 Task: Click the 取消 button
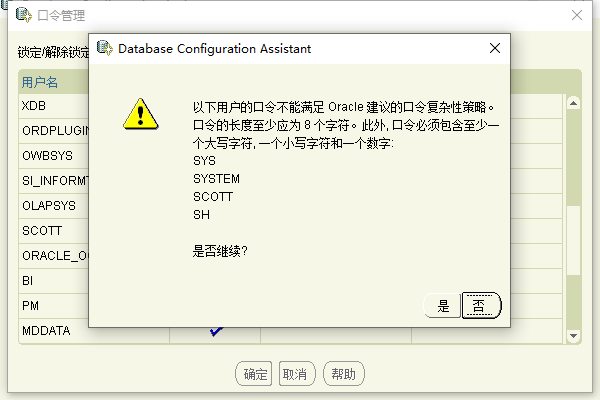point(297,374)
